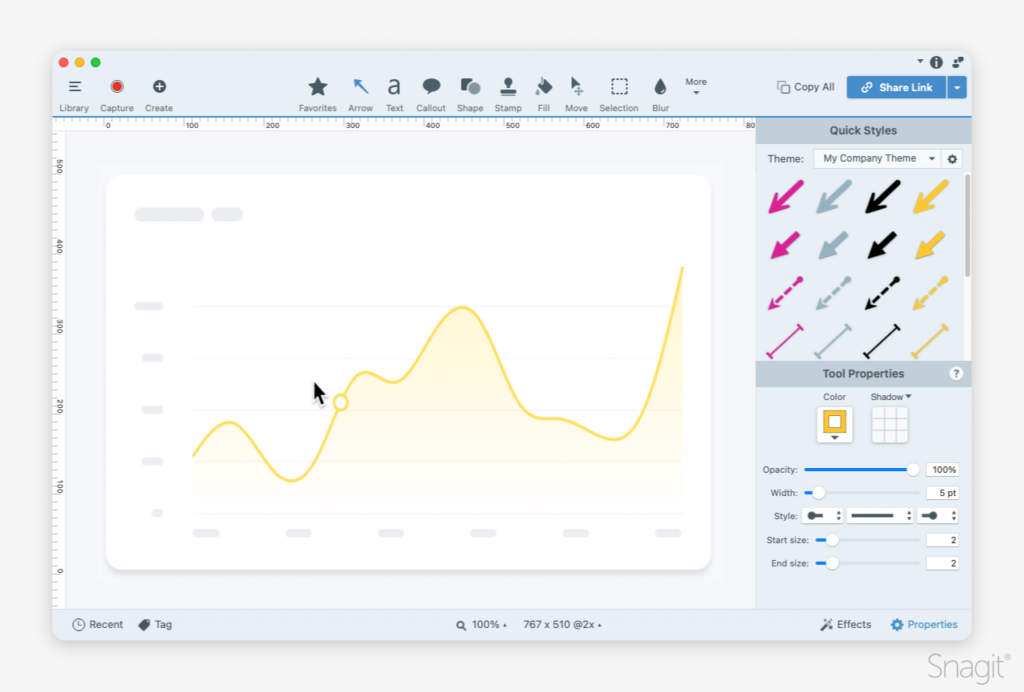Click the Start size value field
The height and width of the screenshot is (692, 1024).
[x=942, y=540]
